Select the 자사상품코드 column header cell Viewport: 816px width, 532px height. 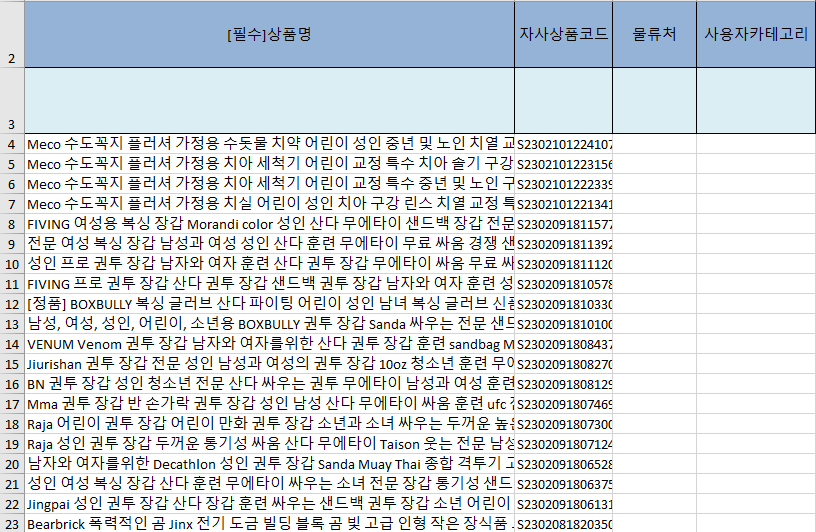pyautogui.click(x=564, y=34)
